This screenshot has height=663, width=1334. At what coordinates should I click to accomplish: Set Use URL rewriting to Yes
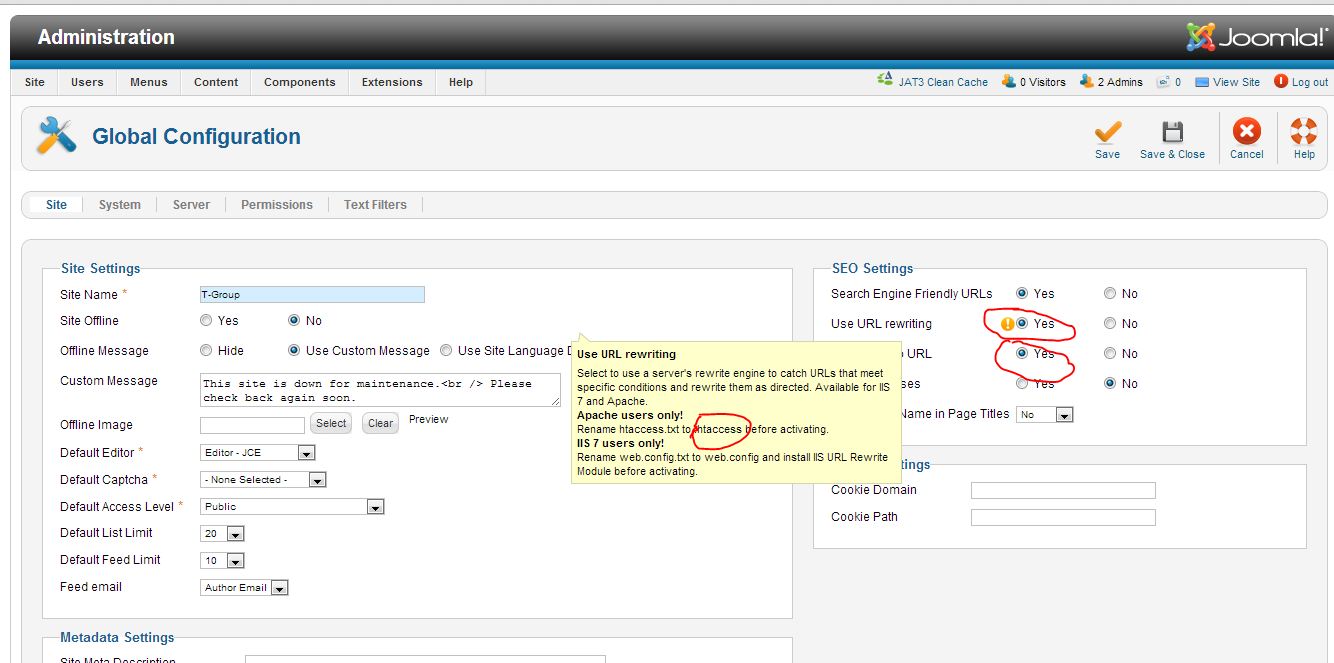[x=1022, y=324]
